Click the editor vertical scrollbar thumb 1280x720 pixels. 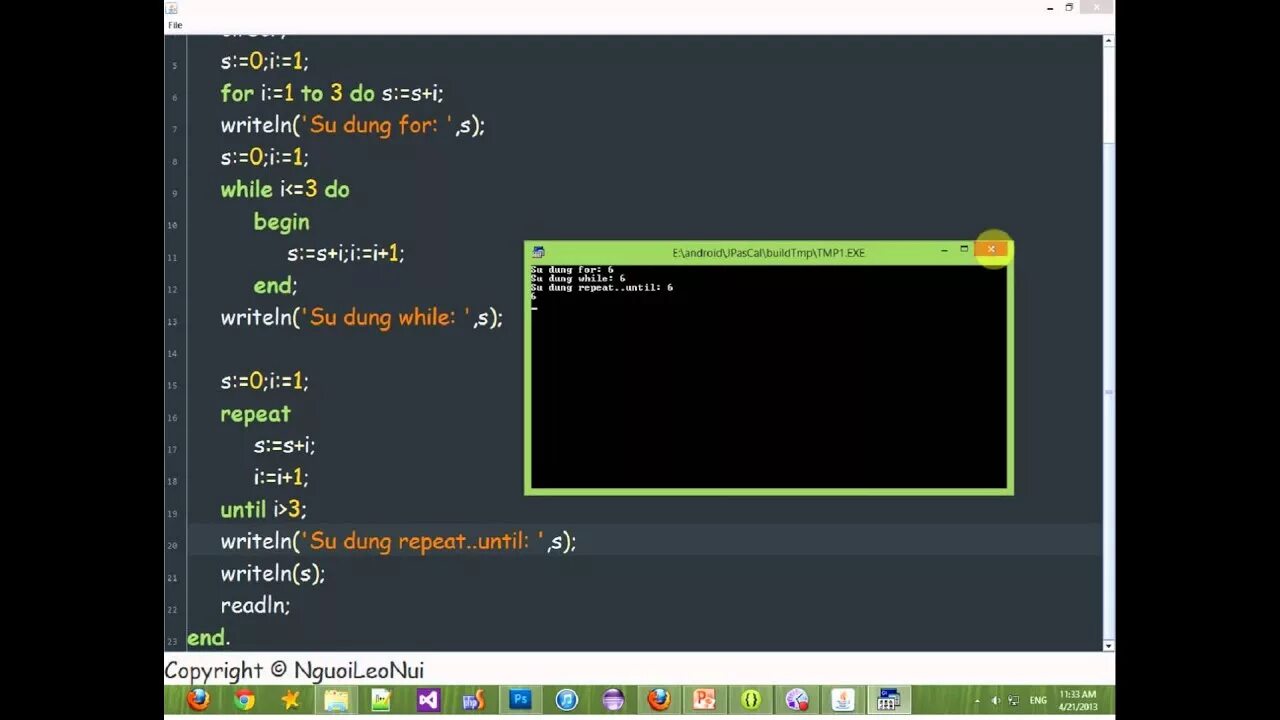tap(1108, 390)
